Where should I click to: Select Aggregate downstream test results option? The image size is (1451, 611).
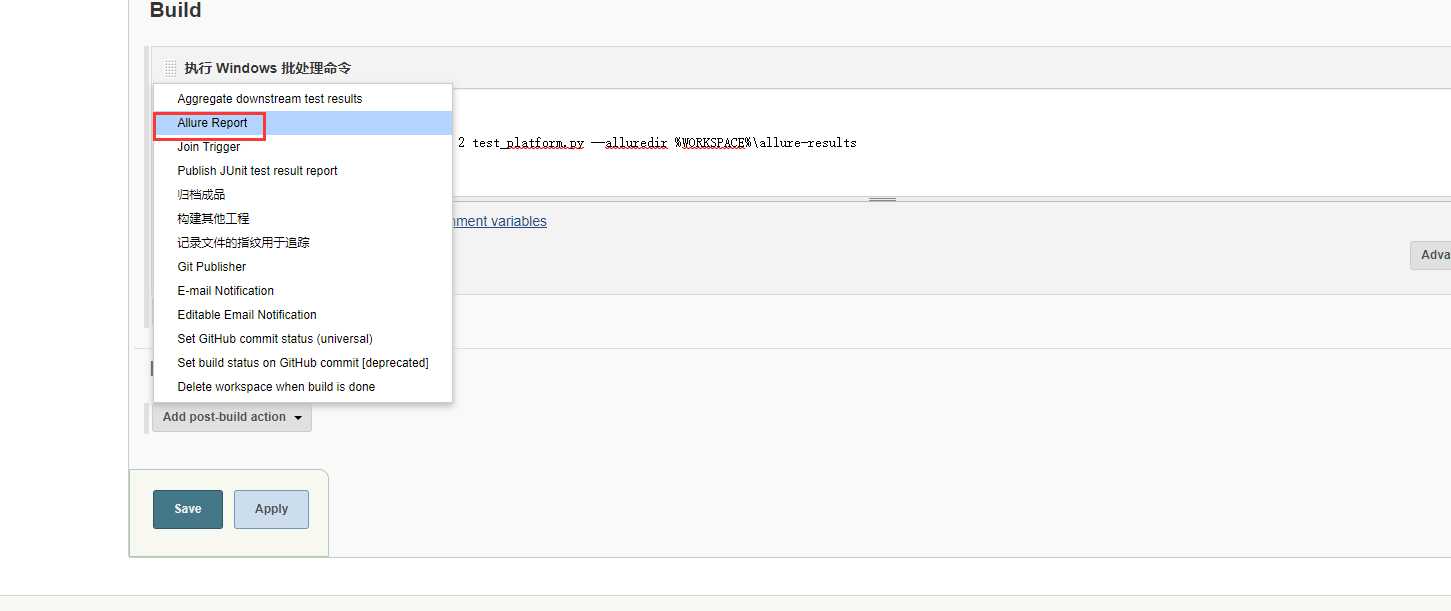pos(303,99)
